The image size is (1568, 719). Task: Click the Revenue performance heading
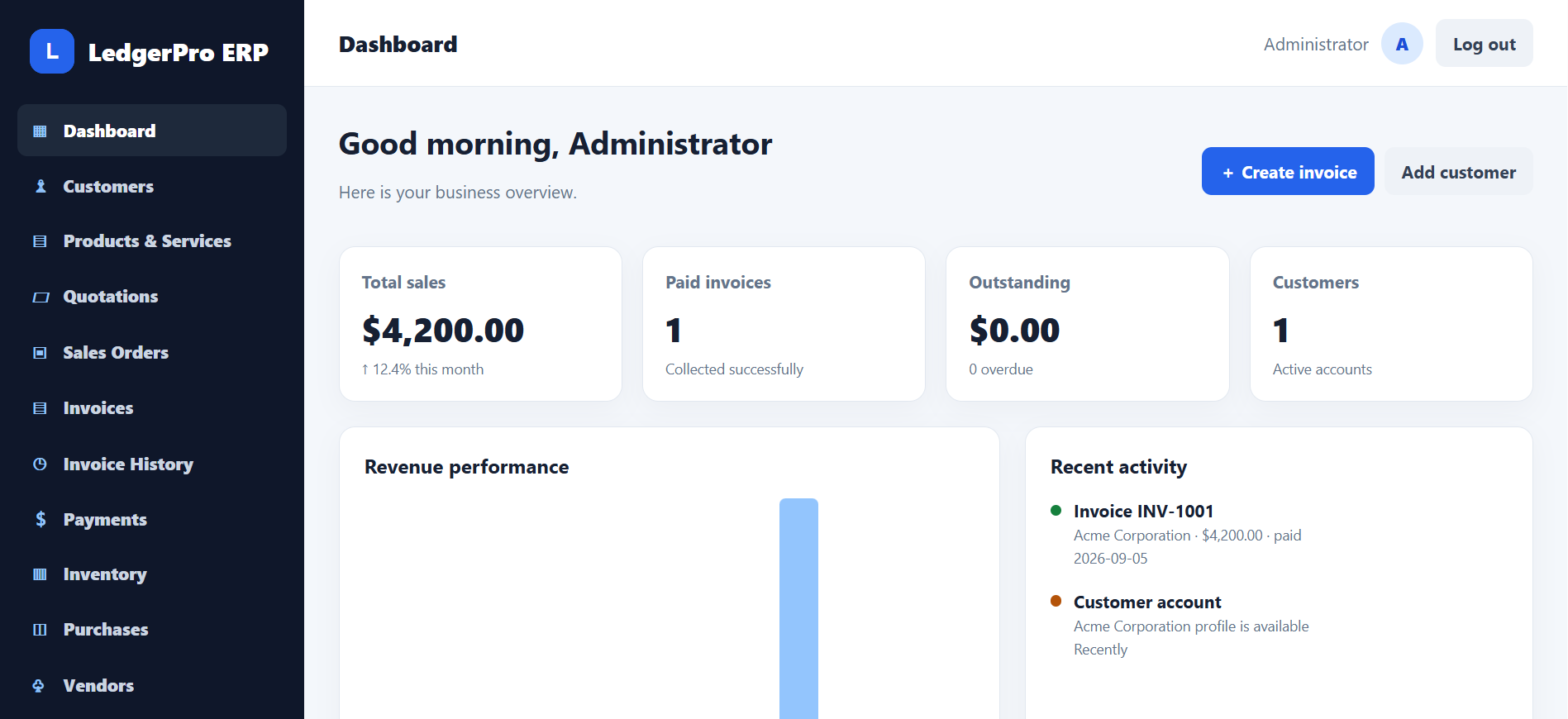467,467
